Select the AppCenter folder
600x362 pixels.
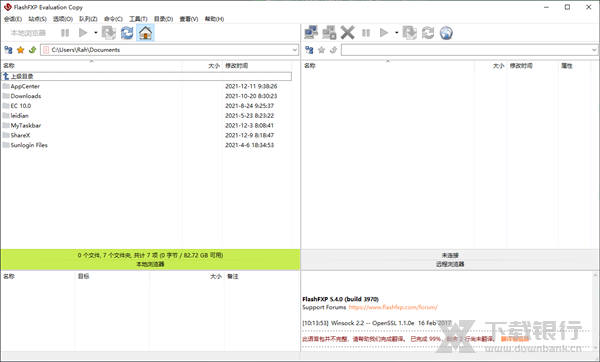[x=25, y=86]
